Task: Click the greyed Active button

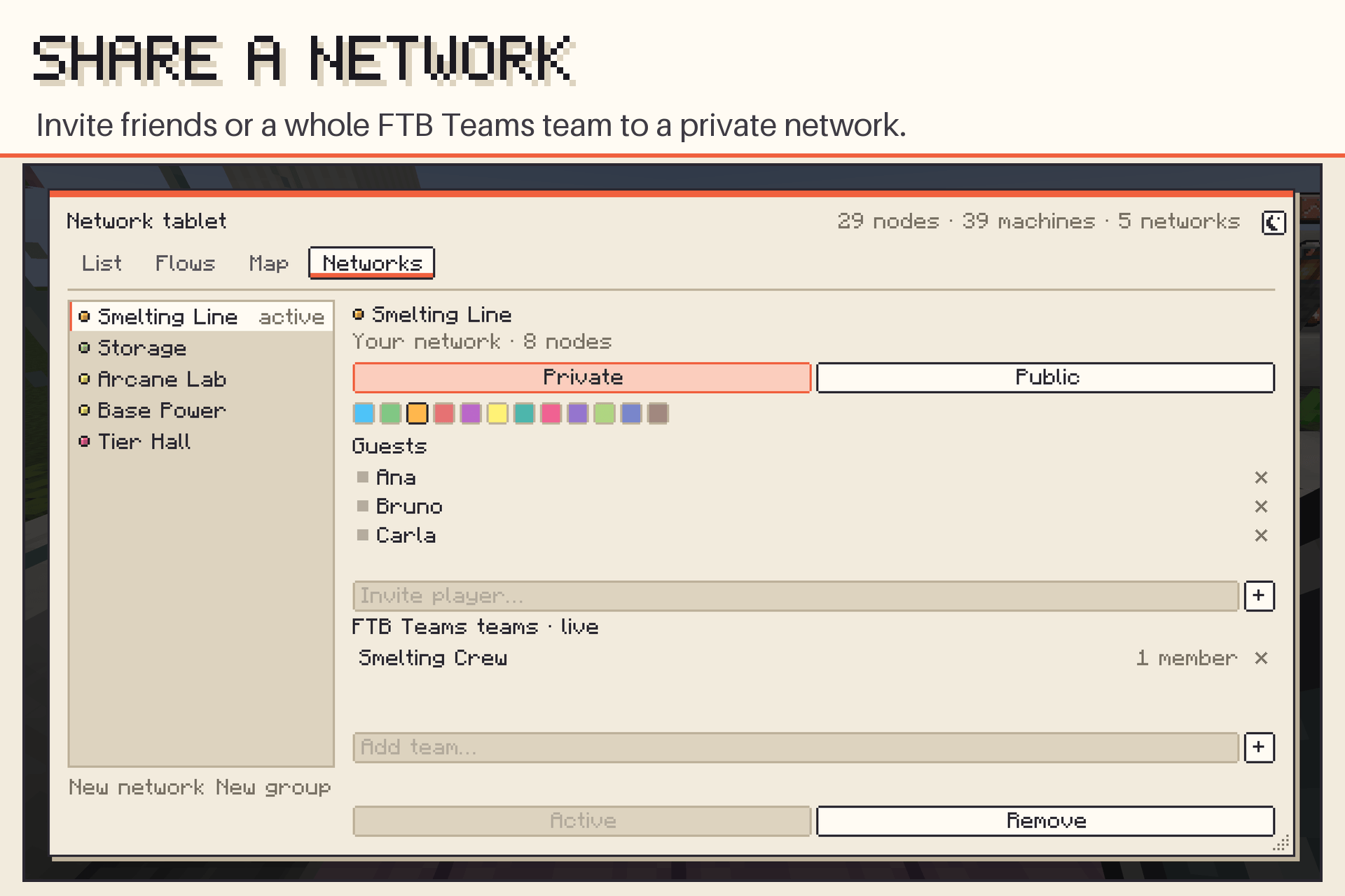Action: [x=582, y=821]
